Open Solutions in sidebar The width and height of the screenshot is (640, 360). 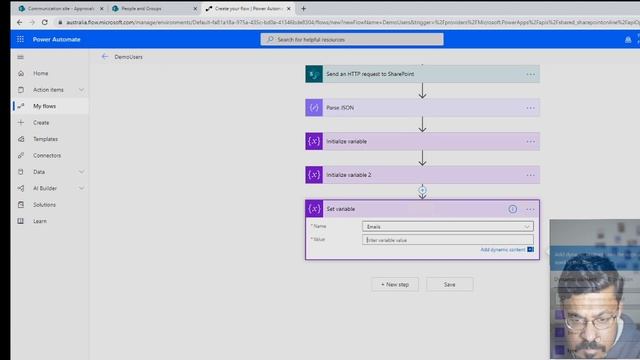[x=44, y=204]
